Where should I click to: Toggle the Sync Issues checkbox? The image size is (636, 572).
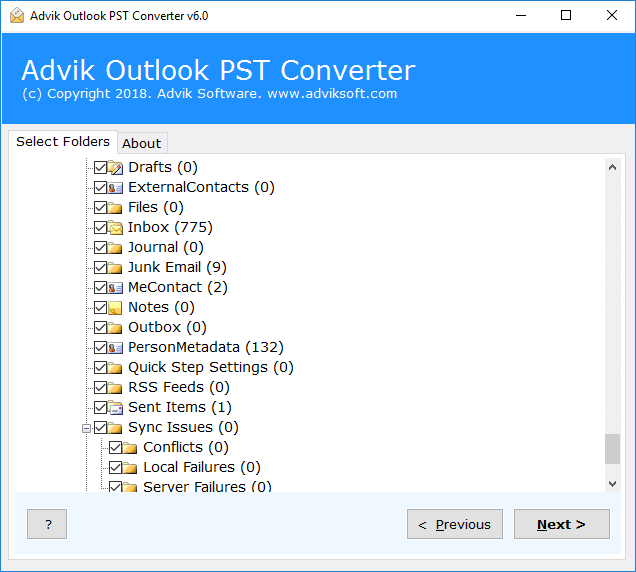[100, 427]
